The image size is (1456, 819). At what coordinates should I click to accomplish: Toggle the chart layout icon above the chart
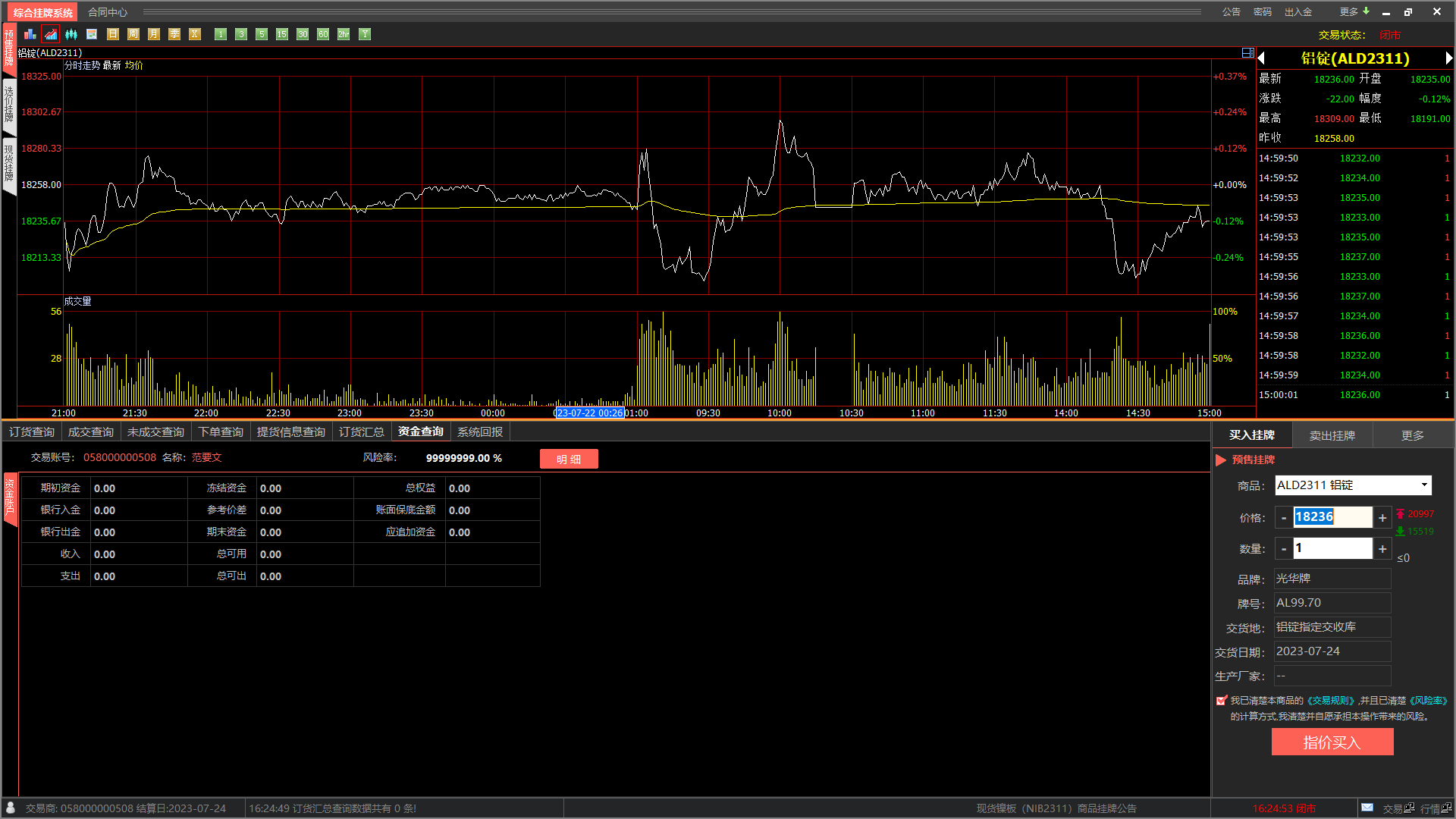[1247, 52]
